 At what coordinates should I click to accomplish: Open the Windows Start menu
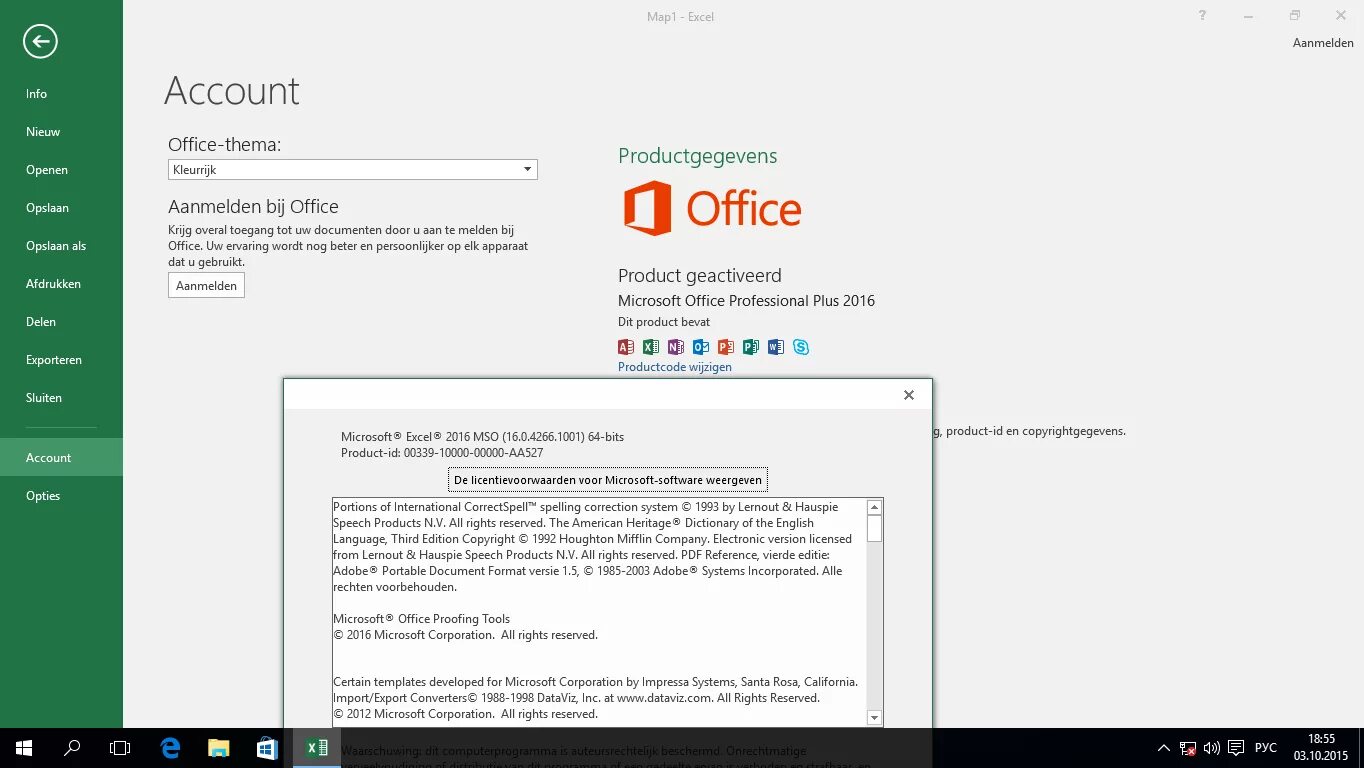click(24, 748)
